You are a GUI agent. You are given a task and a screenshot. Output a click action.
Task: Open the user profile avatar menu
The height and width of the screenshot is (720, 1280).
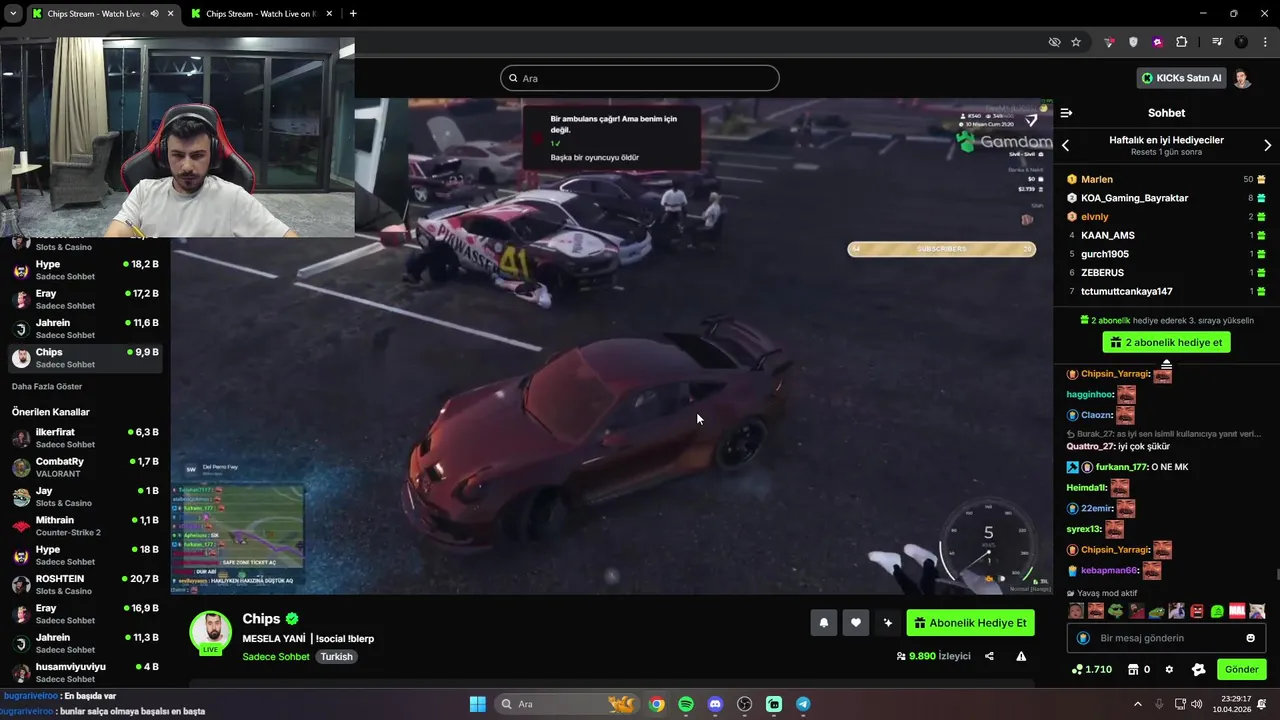pos(1242,78)
